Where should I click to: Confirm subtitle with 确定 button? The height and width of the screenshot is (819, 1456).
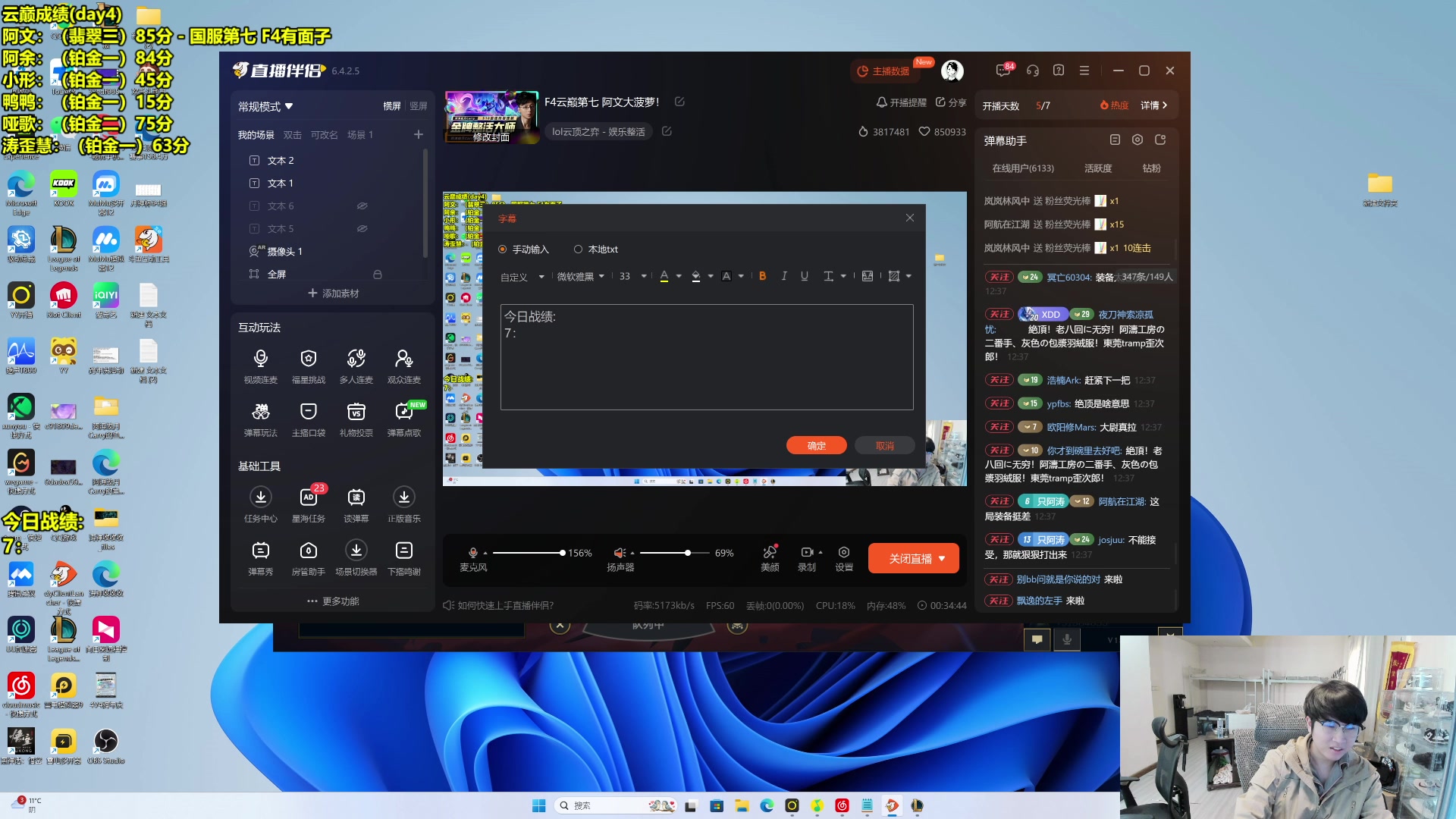tap(817, 446)
